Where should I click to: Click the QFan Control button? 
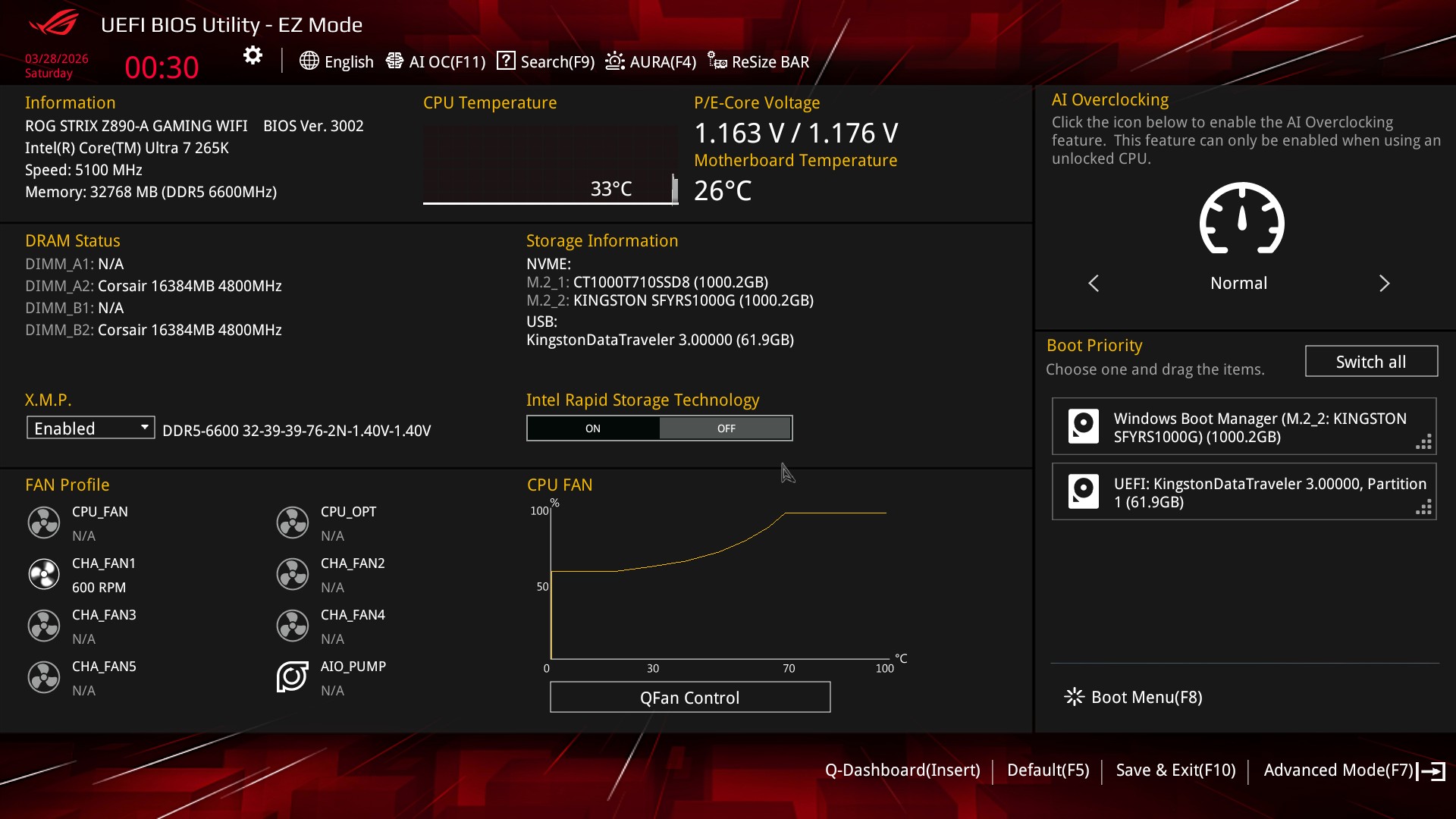tap(689, 698)
